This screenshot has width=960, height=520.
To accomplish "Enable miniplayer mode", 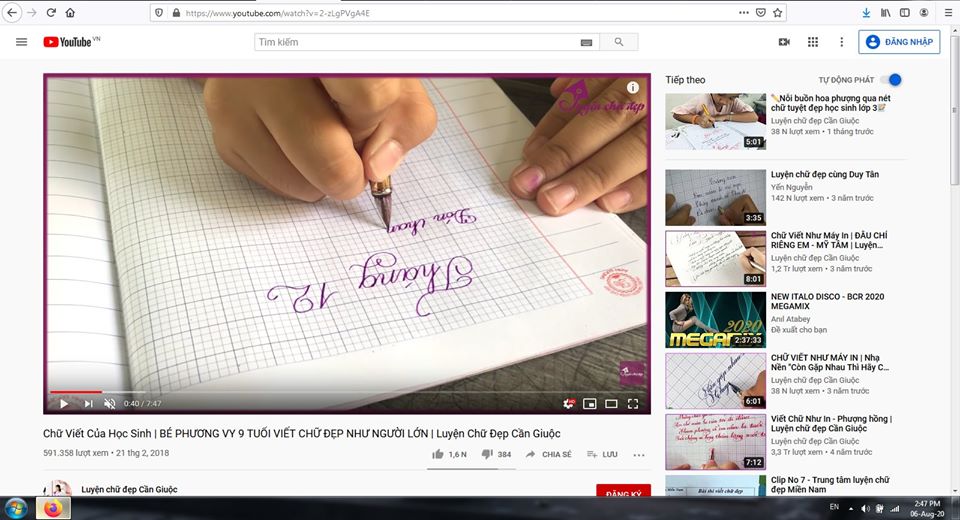I will click(590, 404).
